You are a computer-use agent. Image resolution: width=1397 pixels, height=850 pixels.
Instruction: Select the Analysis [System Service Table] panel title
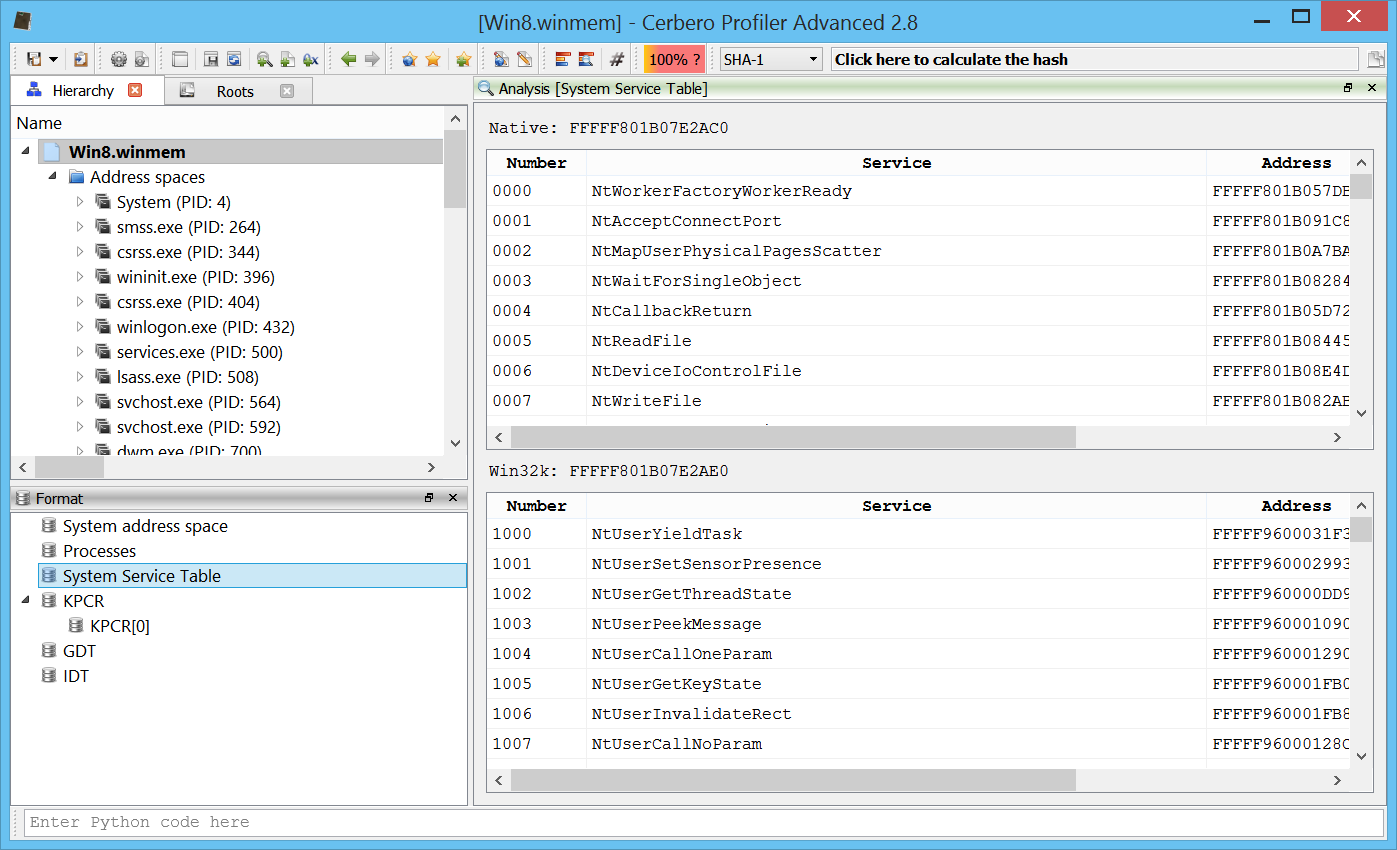603,89
